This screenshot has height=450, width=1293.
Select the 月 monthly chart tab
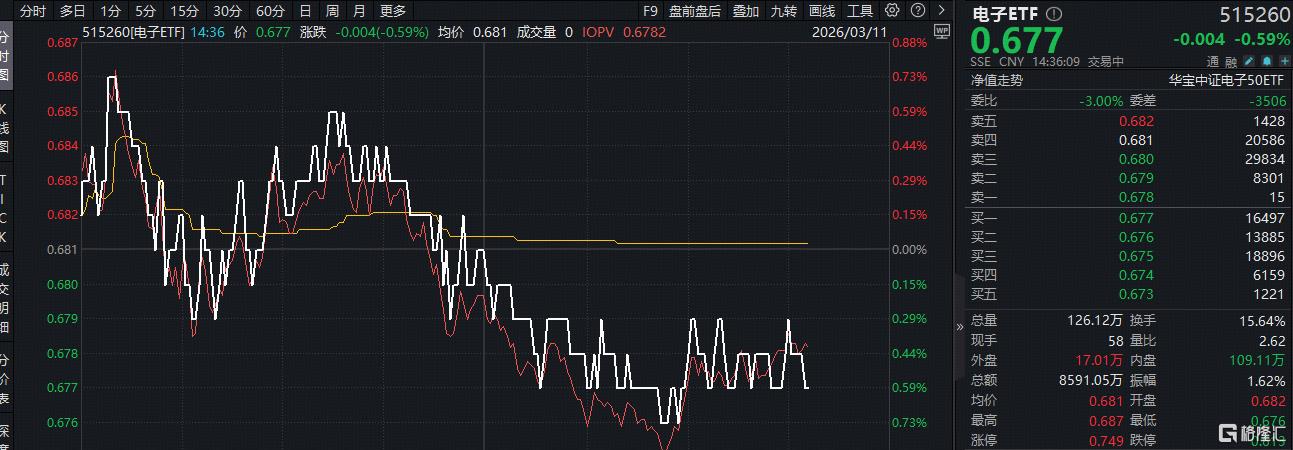pyautogui.click(x=359, y=11)
